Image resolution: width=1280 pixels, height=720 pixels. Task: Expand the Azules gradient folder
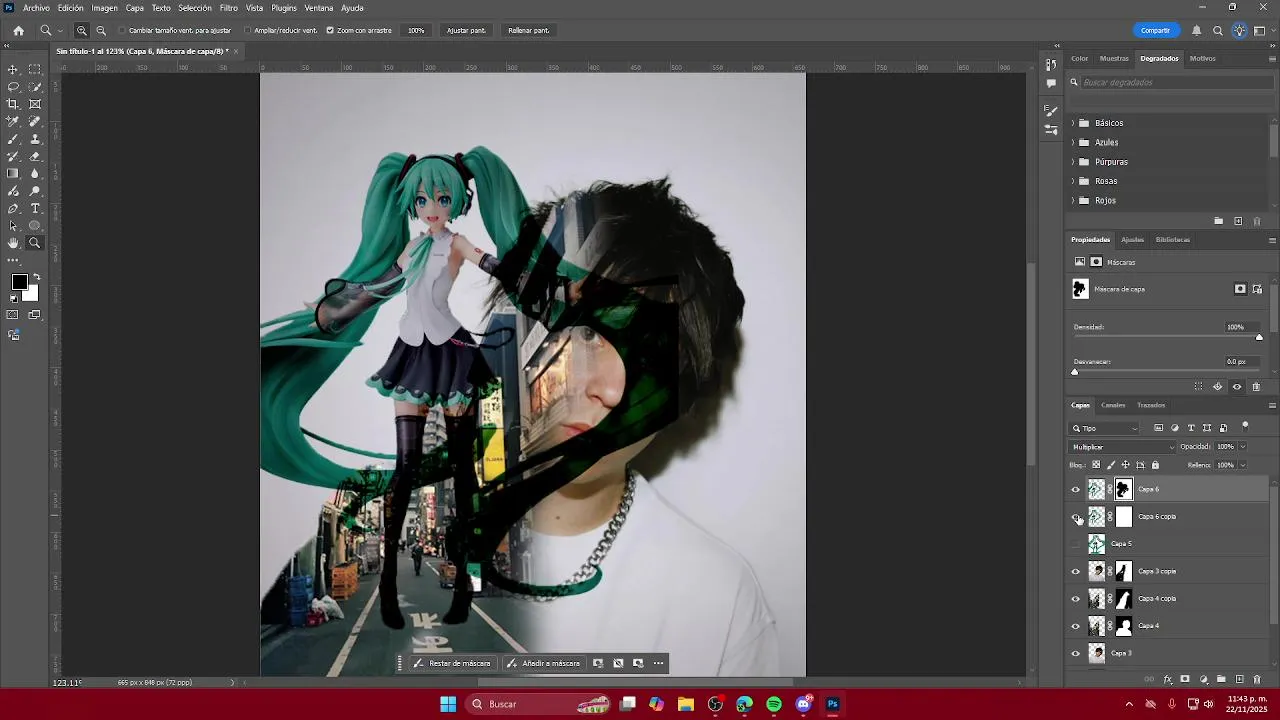[1073, 142]
